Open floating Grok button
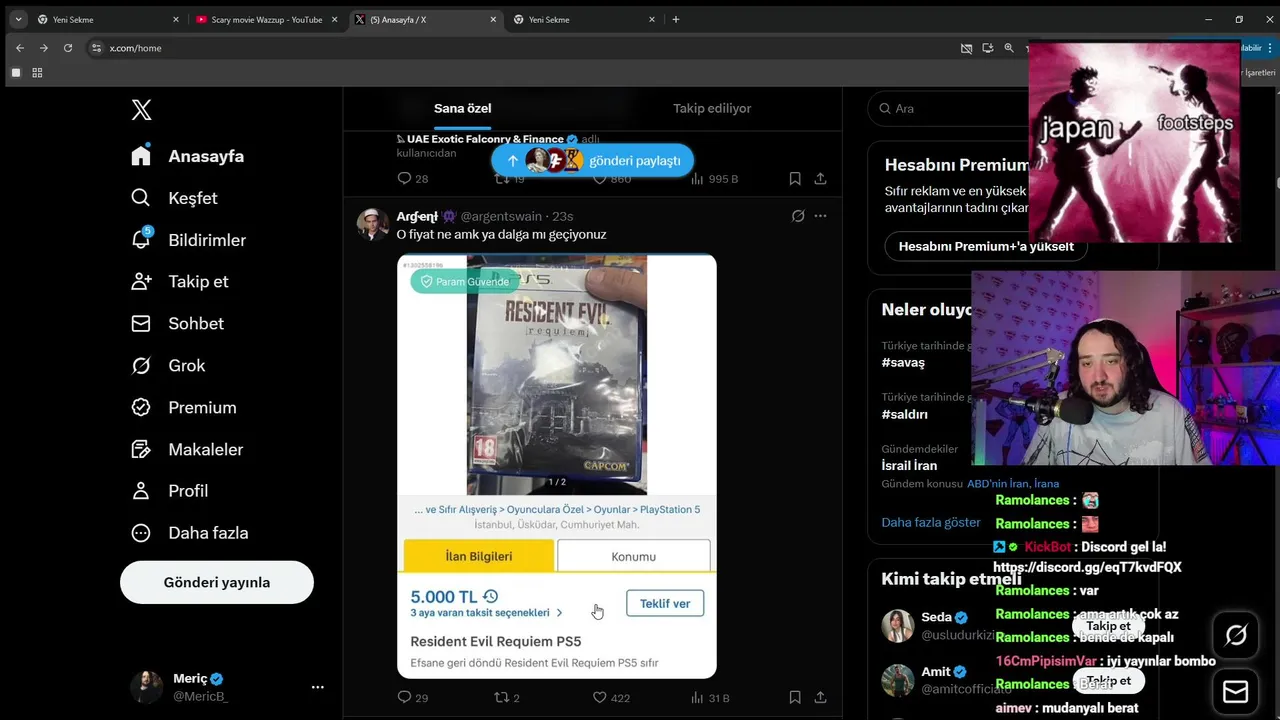 click(1236, 635)
